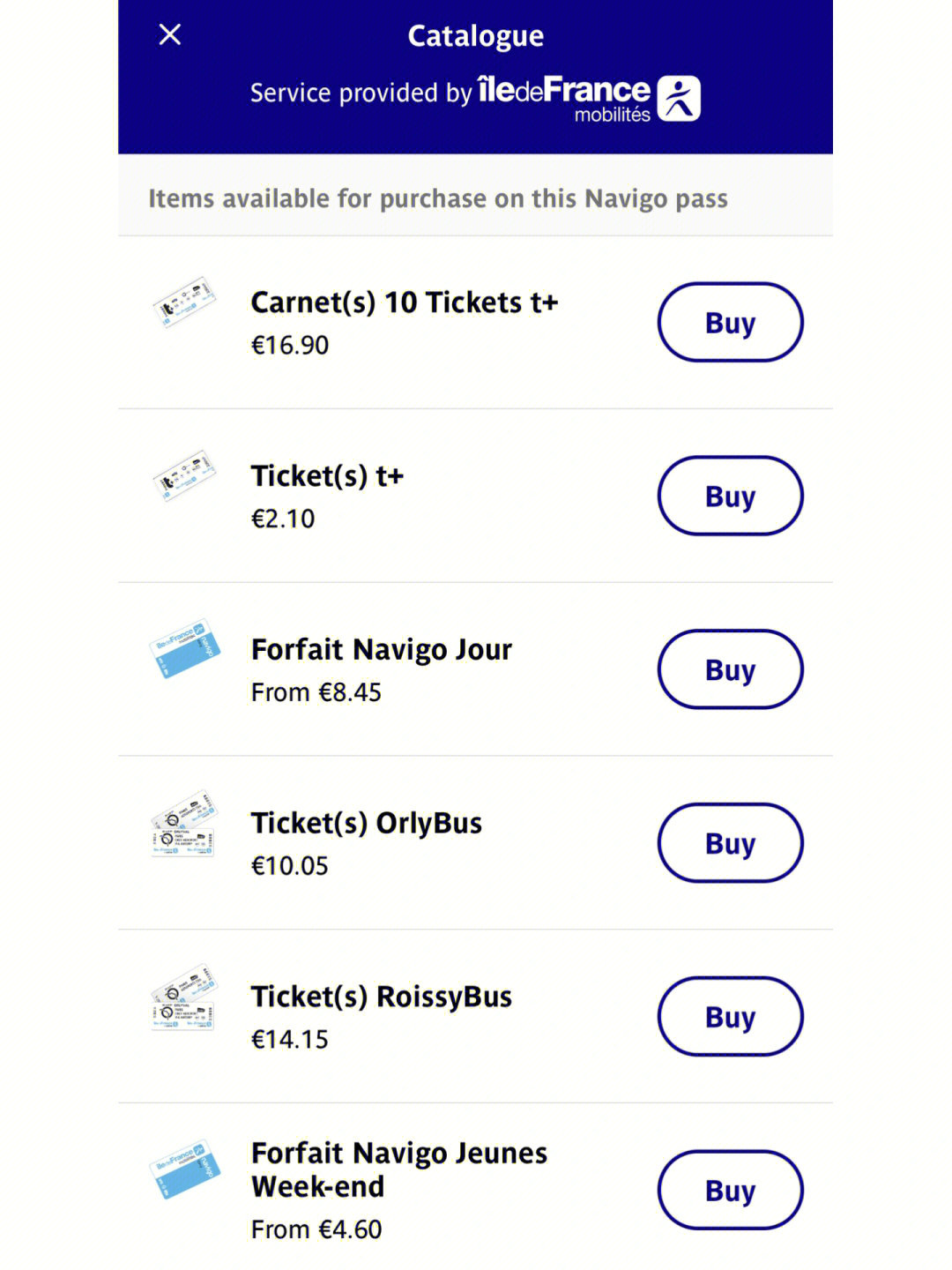Buy an OrlyBus ticket

click(730, 843)
